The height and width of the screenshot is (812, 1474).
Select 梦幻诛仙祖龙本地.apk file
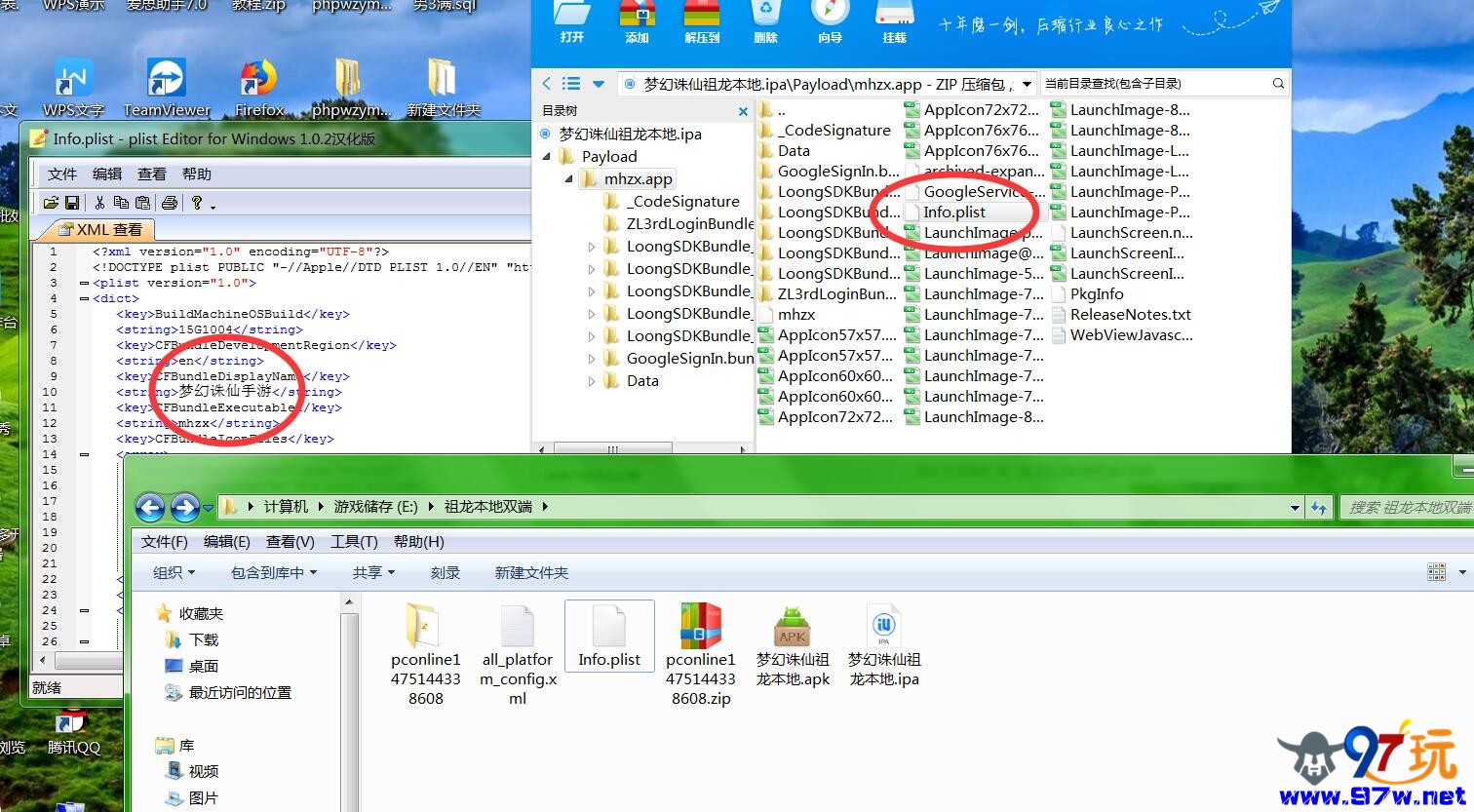[793, 645]
